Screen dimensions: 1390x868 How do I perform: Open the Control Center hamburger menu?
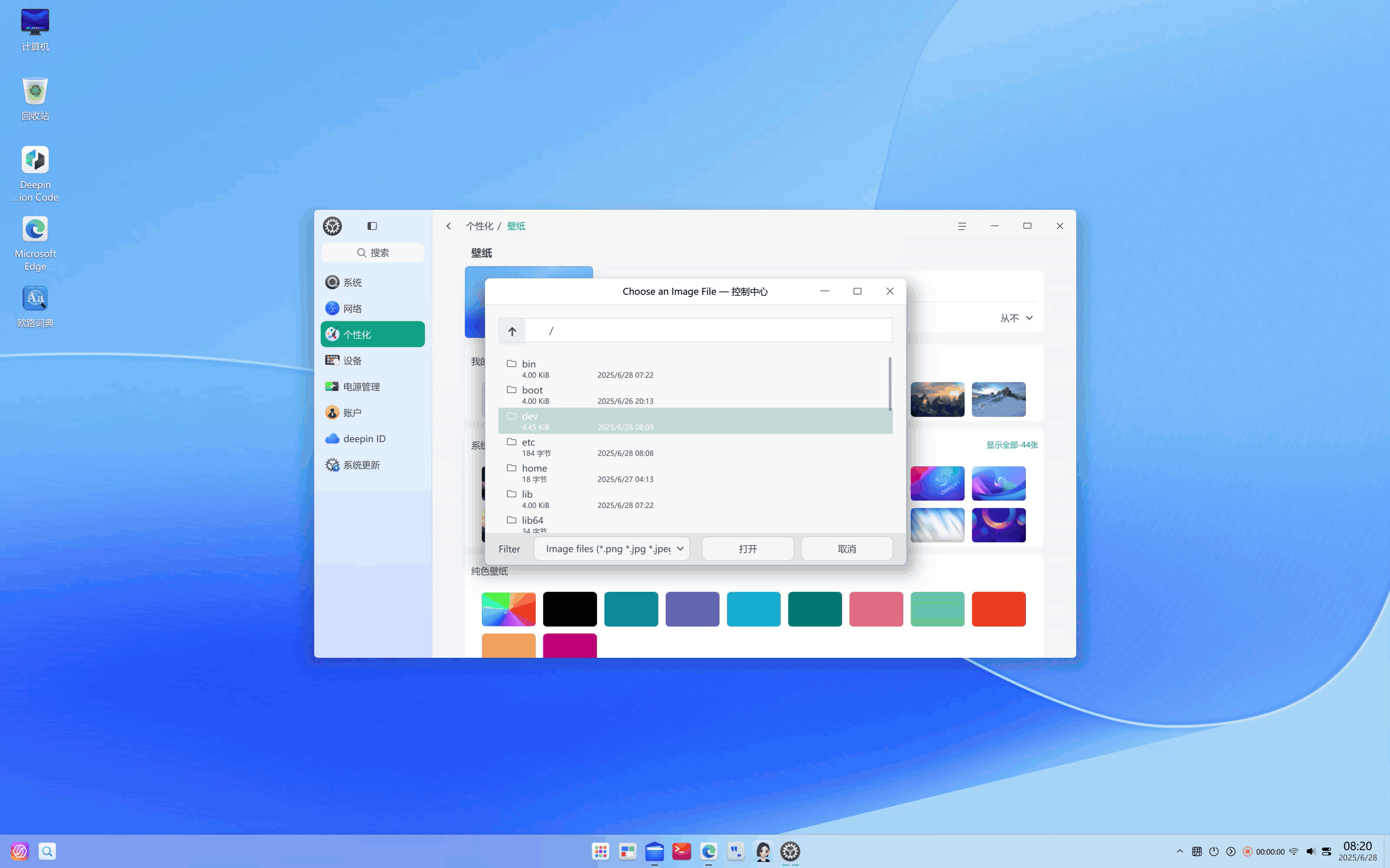click(962, 226)
